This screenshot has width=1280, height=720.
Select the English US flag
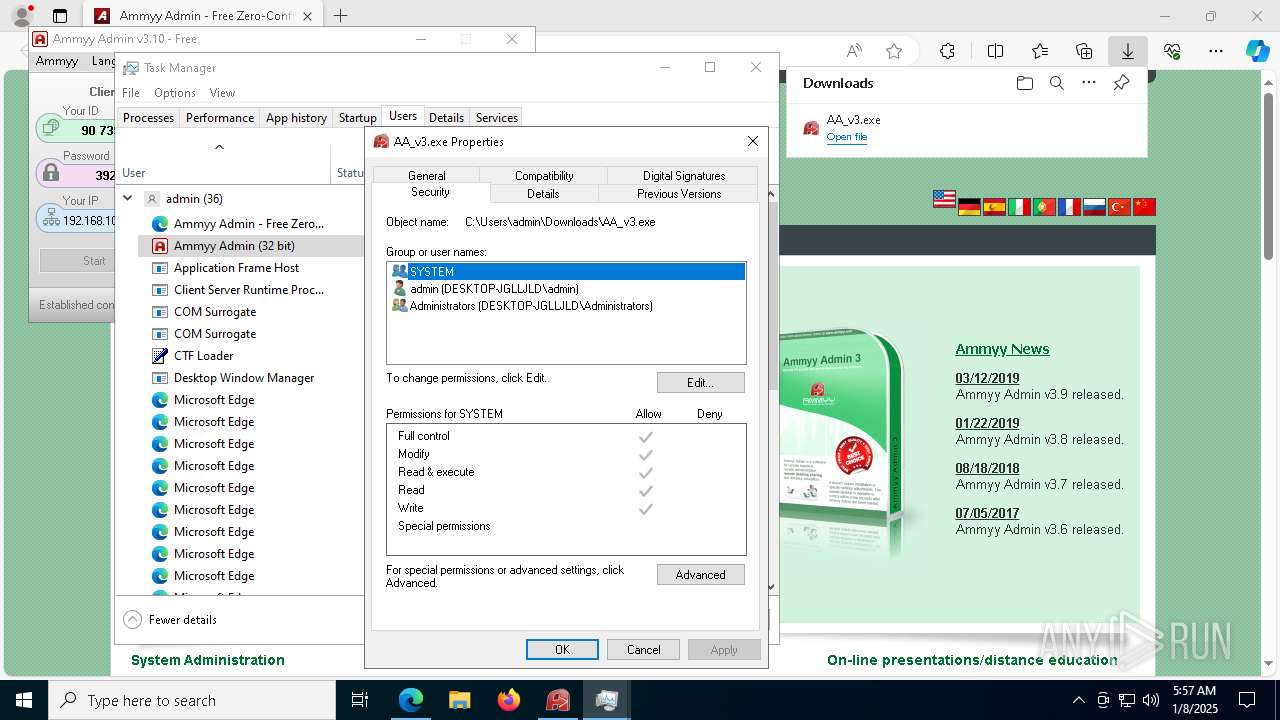coord(944,199)
